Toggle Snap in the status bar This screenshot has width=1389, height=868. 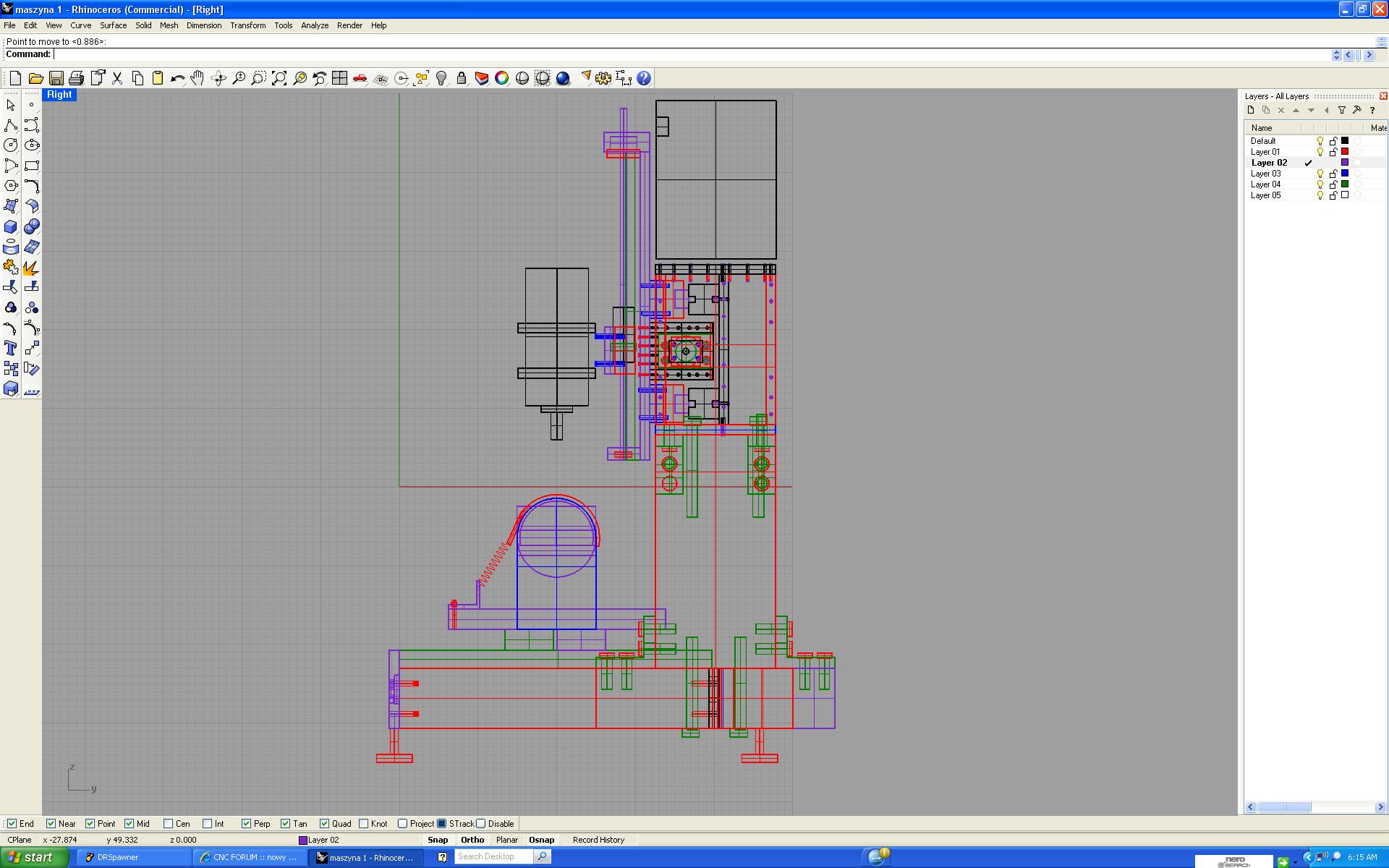(x=438, y=840)
